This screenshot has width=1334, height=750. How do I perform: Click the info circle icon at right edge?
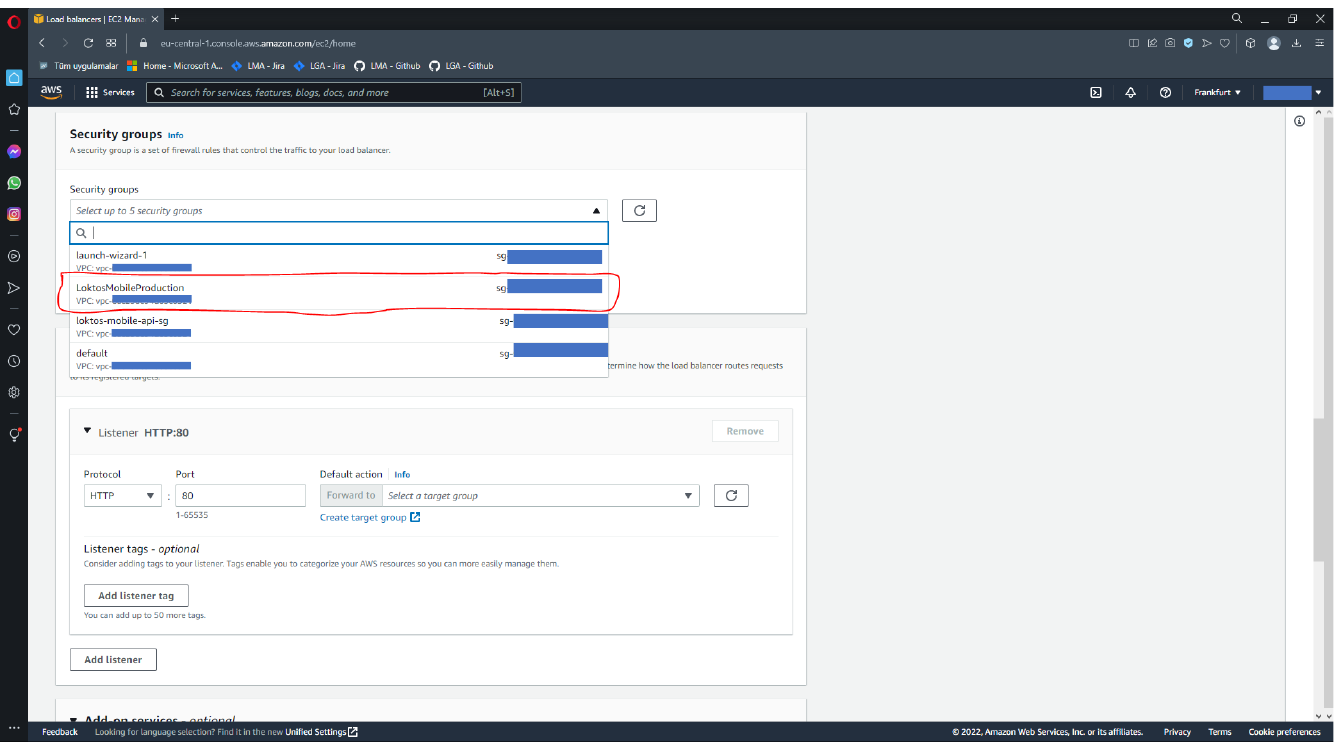coord(1300,121)
